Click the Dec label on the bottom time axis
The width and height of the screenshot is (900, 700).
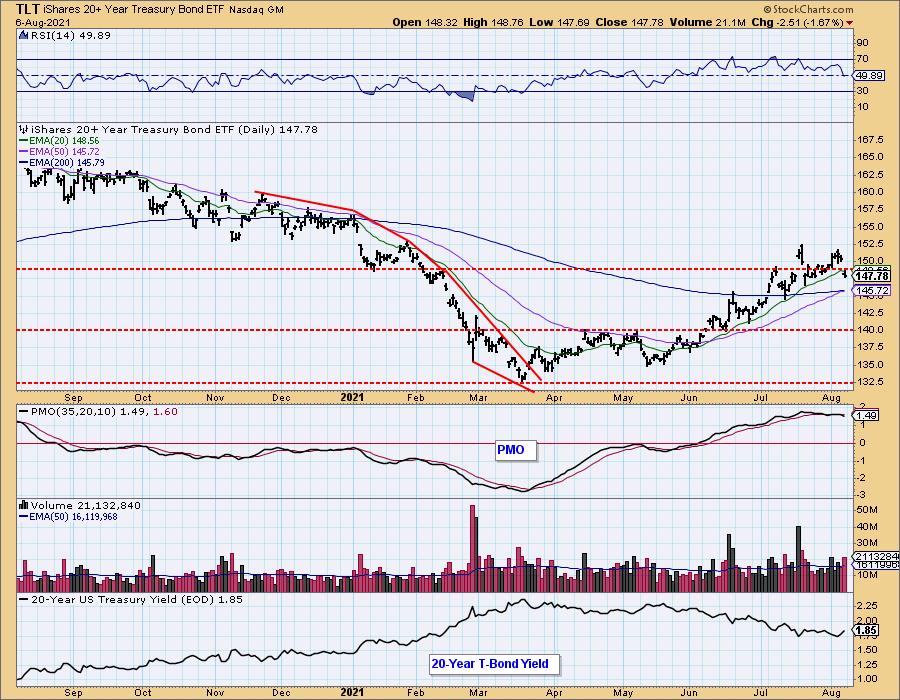point(281,693)
